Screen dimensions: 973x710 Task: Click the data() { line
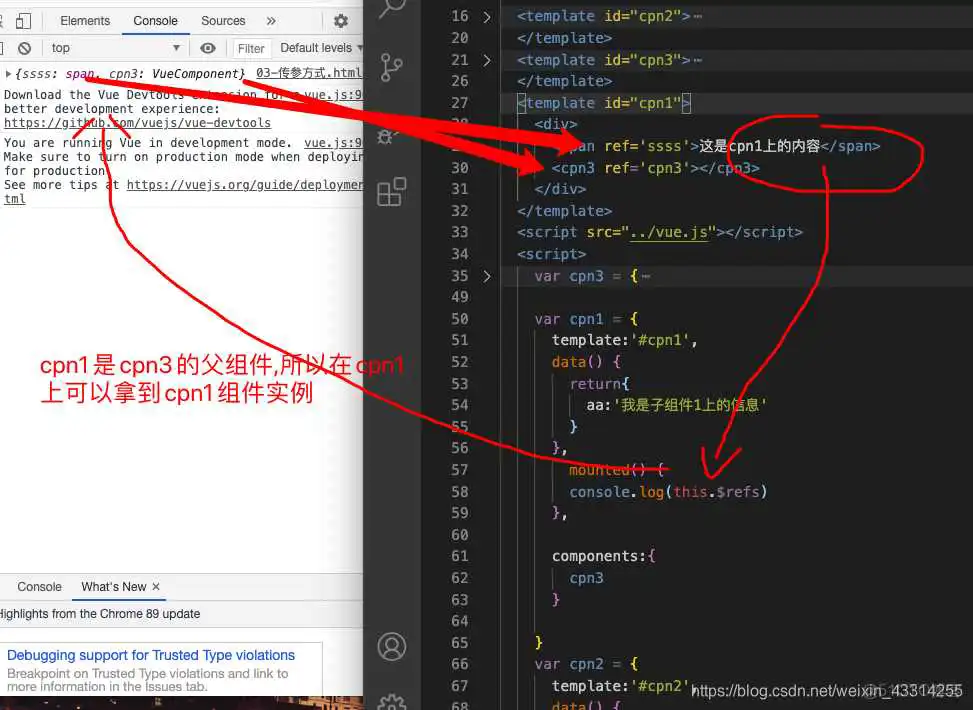click(586, 362)
